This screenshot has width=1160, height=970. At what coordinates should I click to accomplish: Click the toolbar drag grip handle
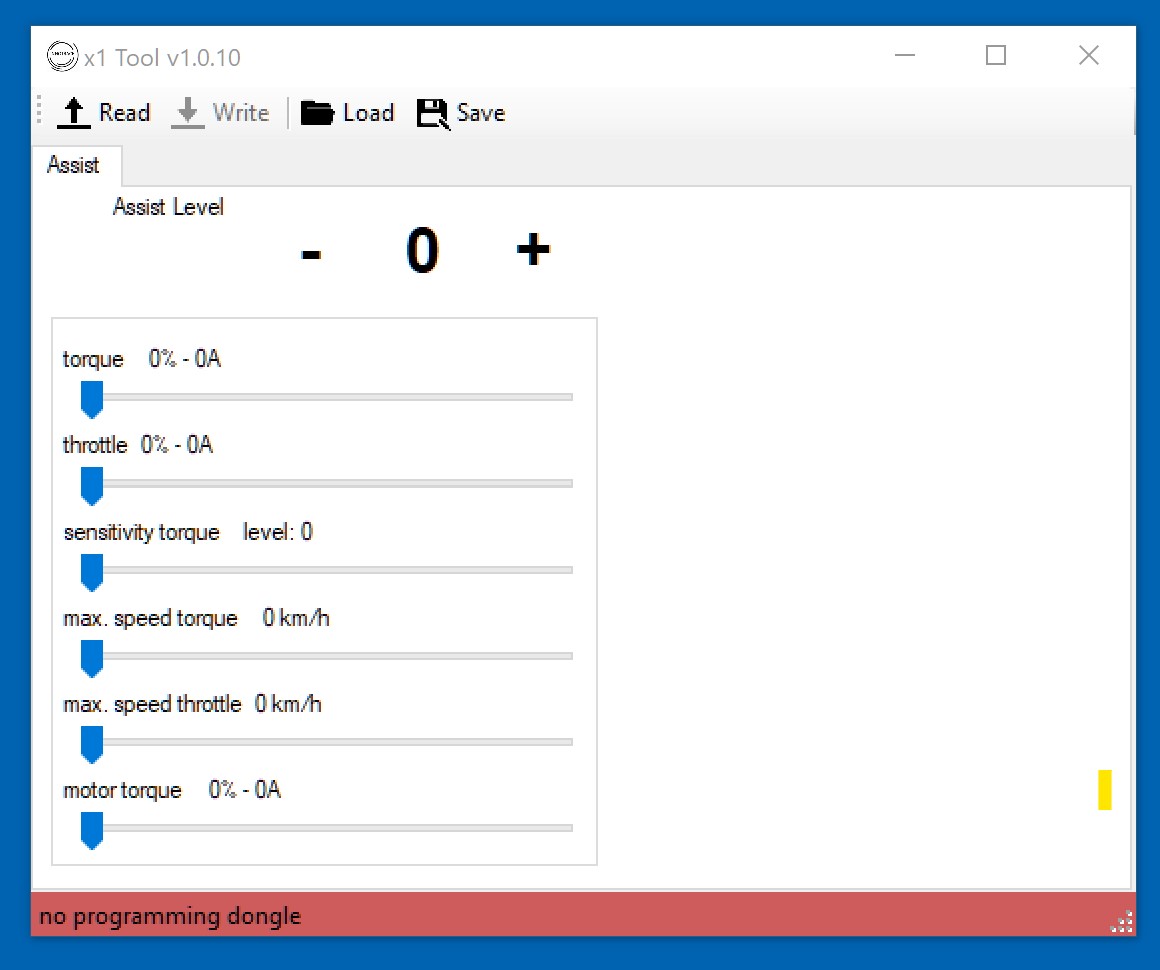(40, 112)
